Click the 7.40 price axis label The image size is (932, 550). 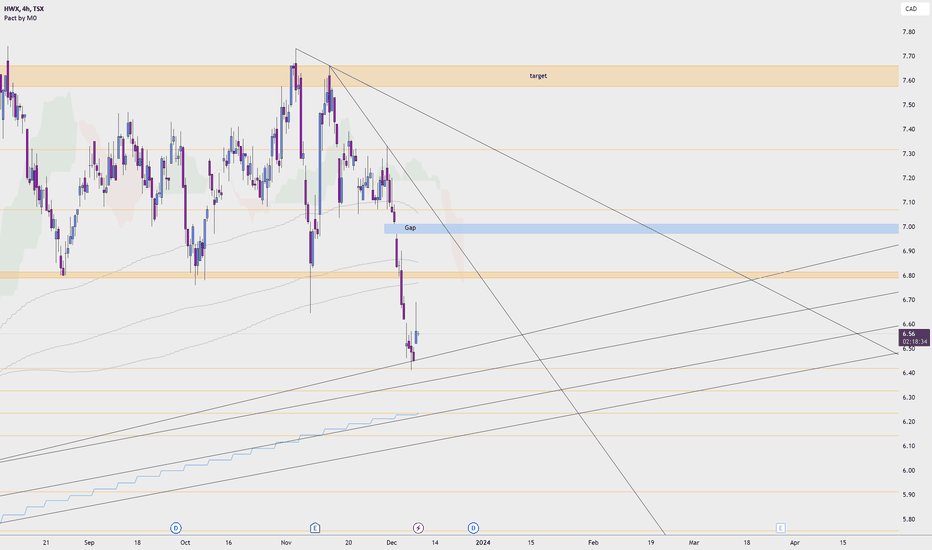pyautogui.click(x=908, y=130)
